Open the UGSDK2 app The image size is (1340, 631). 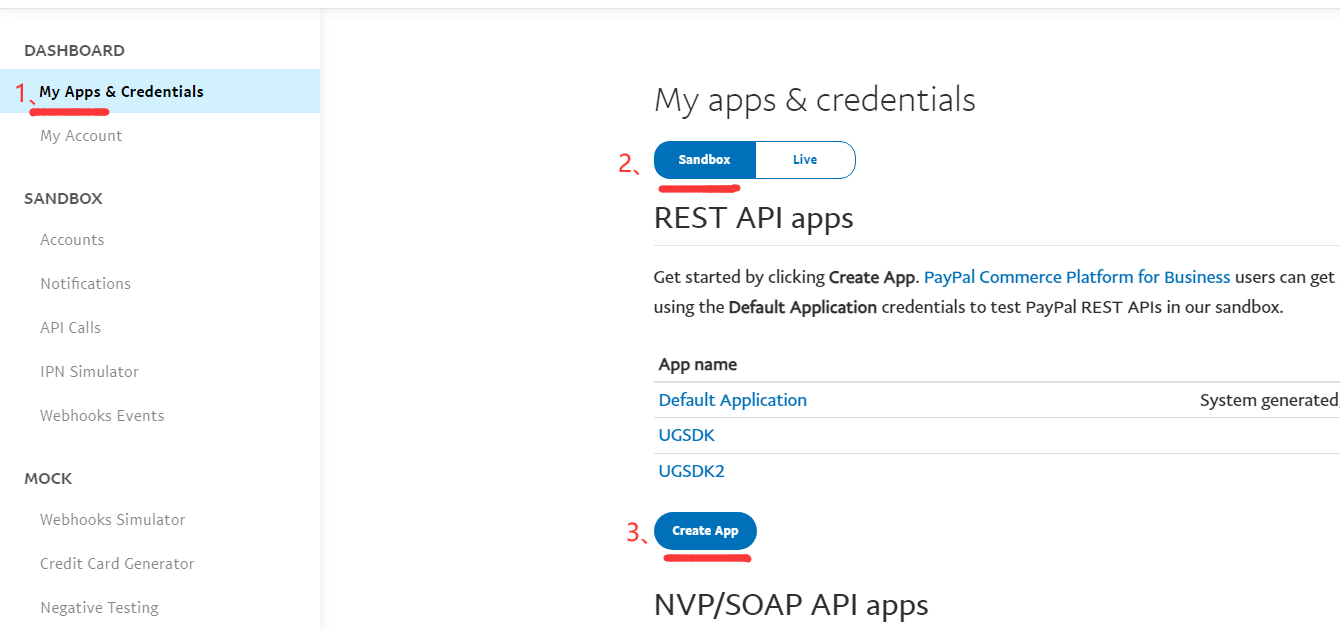[x=691, y=471]
